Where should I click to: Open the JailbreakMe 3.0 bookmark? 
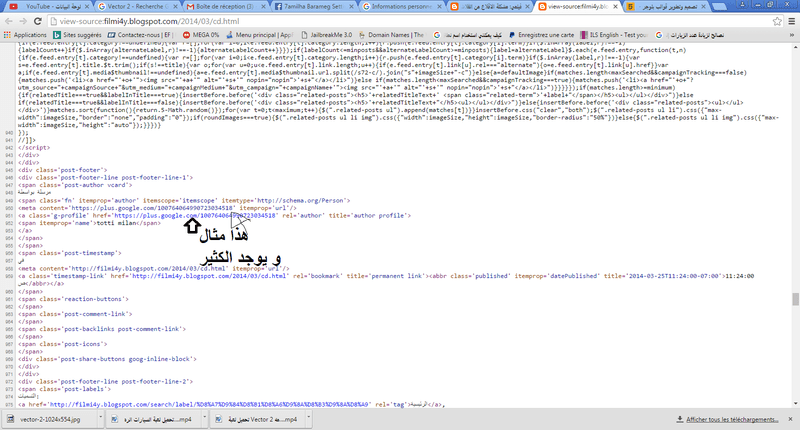point(327,35)
